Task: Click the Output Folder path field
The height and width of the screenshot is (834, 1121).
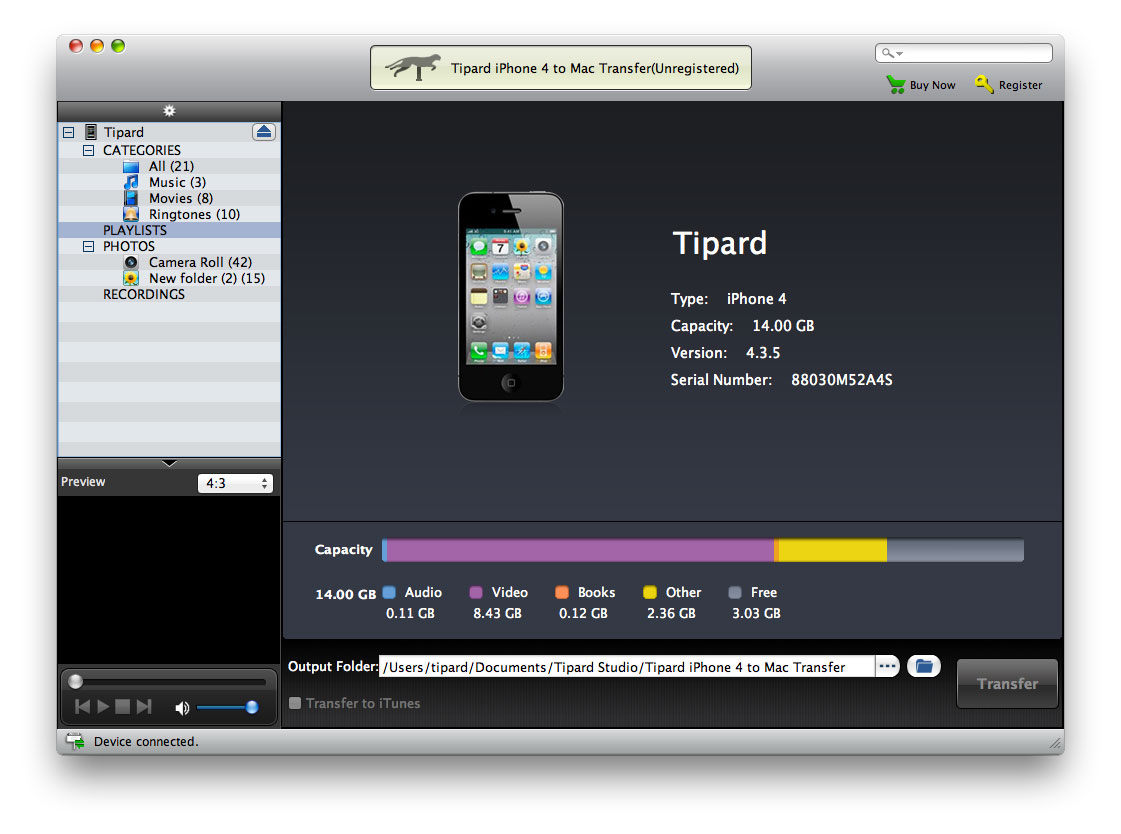Action: coord(627,667)
